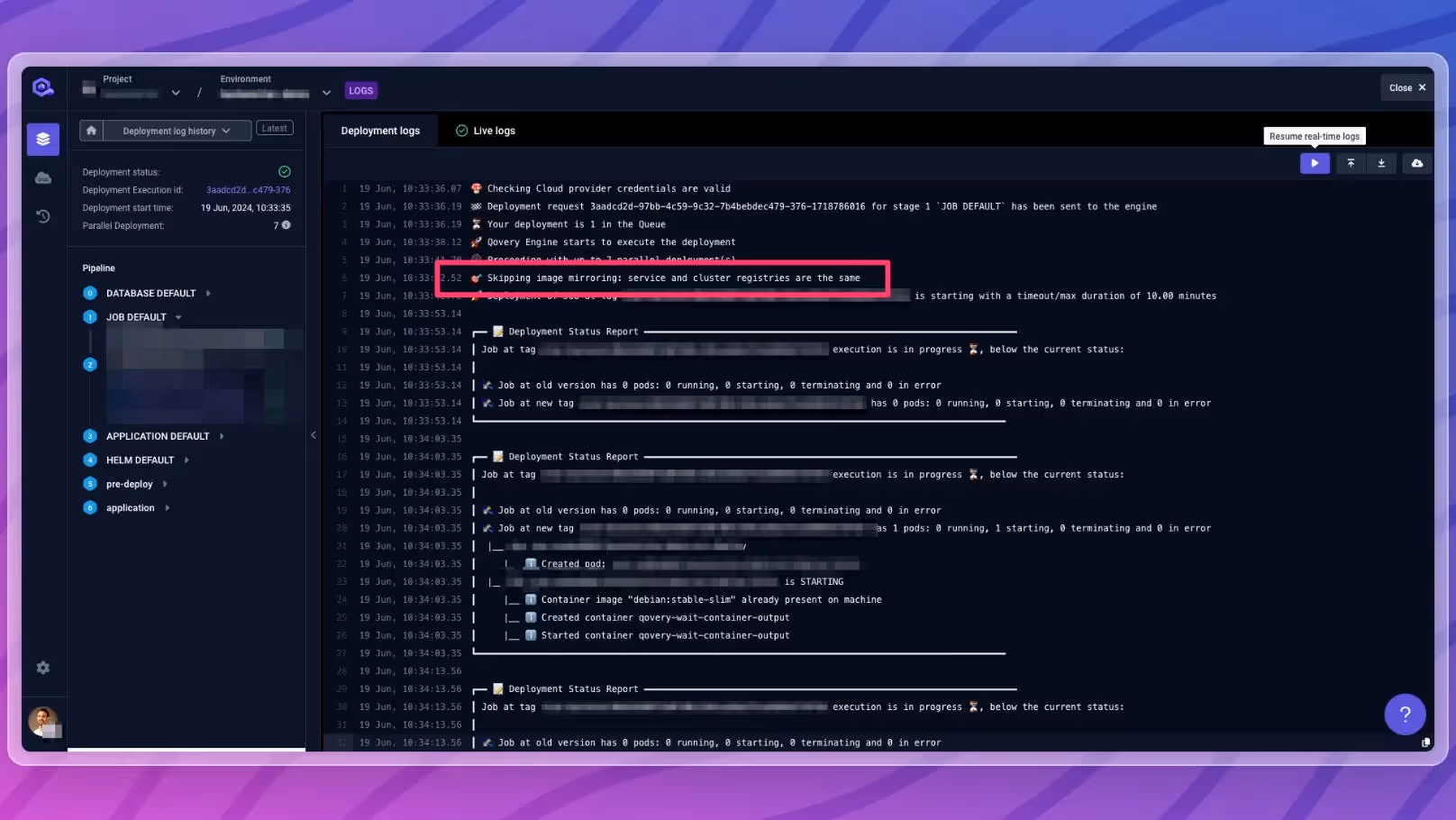Open the help question mark button
Viewport: 1456px width, 820px height.
click(x=1405, y=715)
